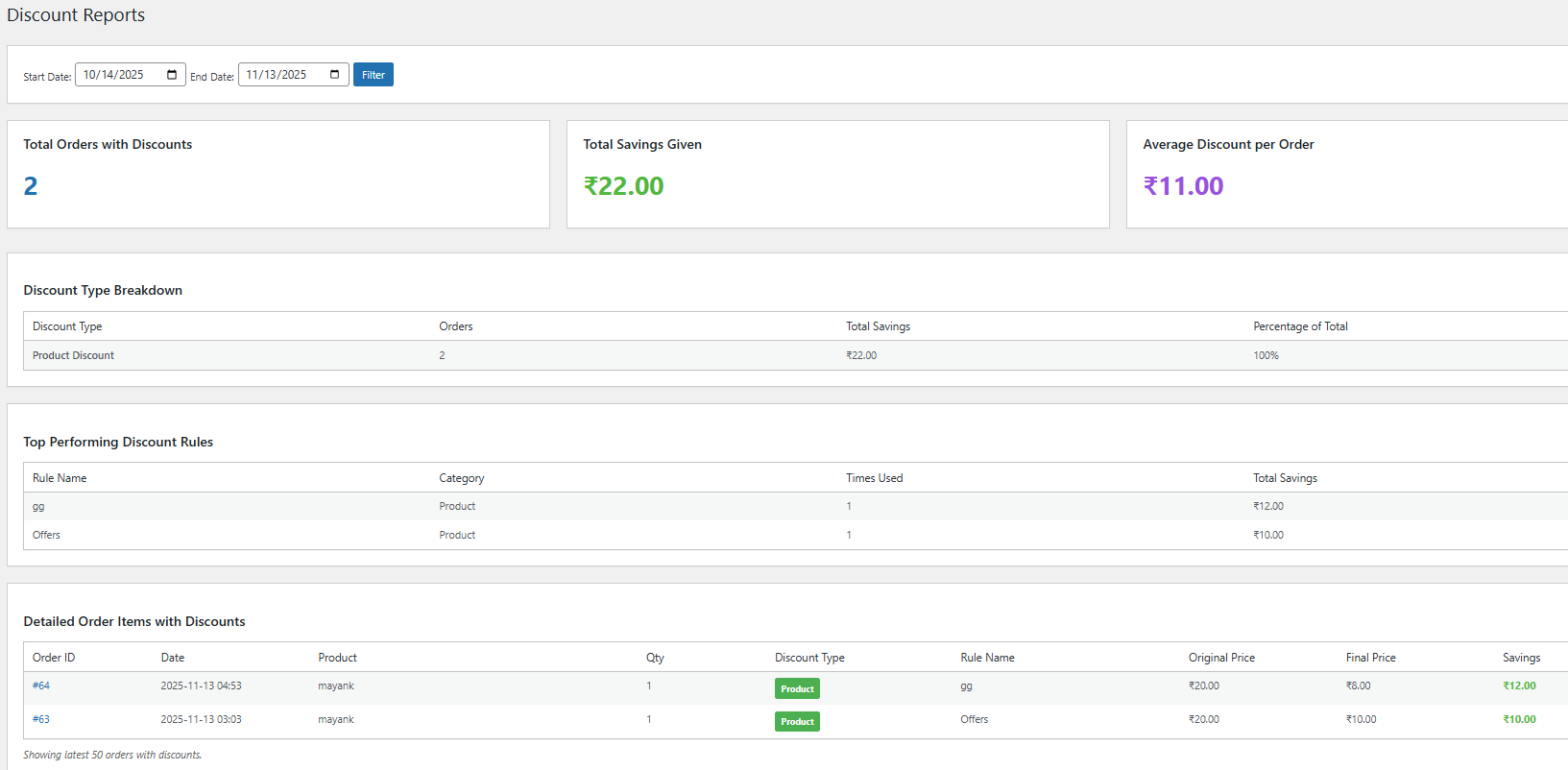Open order #64 link
The image size is (1568, 770).
coord(41,686)
